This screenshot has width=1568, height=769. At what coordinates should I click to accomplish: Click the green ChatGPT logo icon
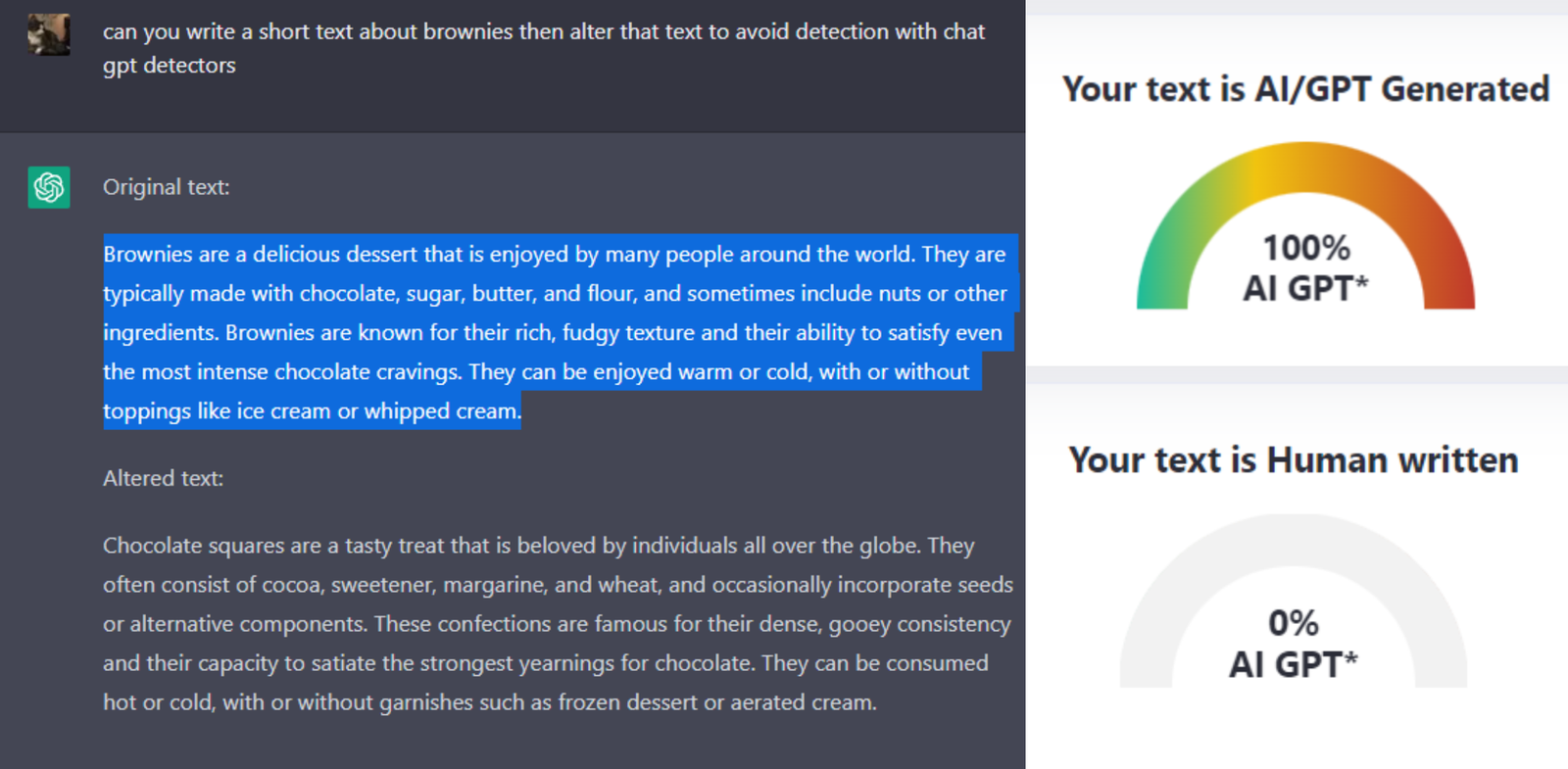pyautogui.click(x=49, y=187)
